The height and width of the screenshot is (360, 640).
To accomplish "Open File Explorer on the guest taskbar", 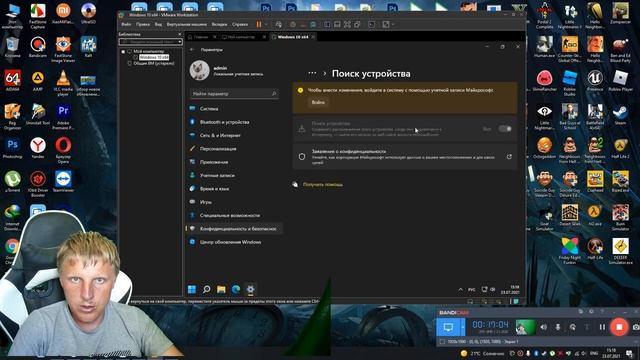I will (221, 289).
